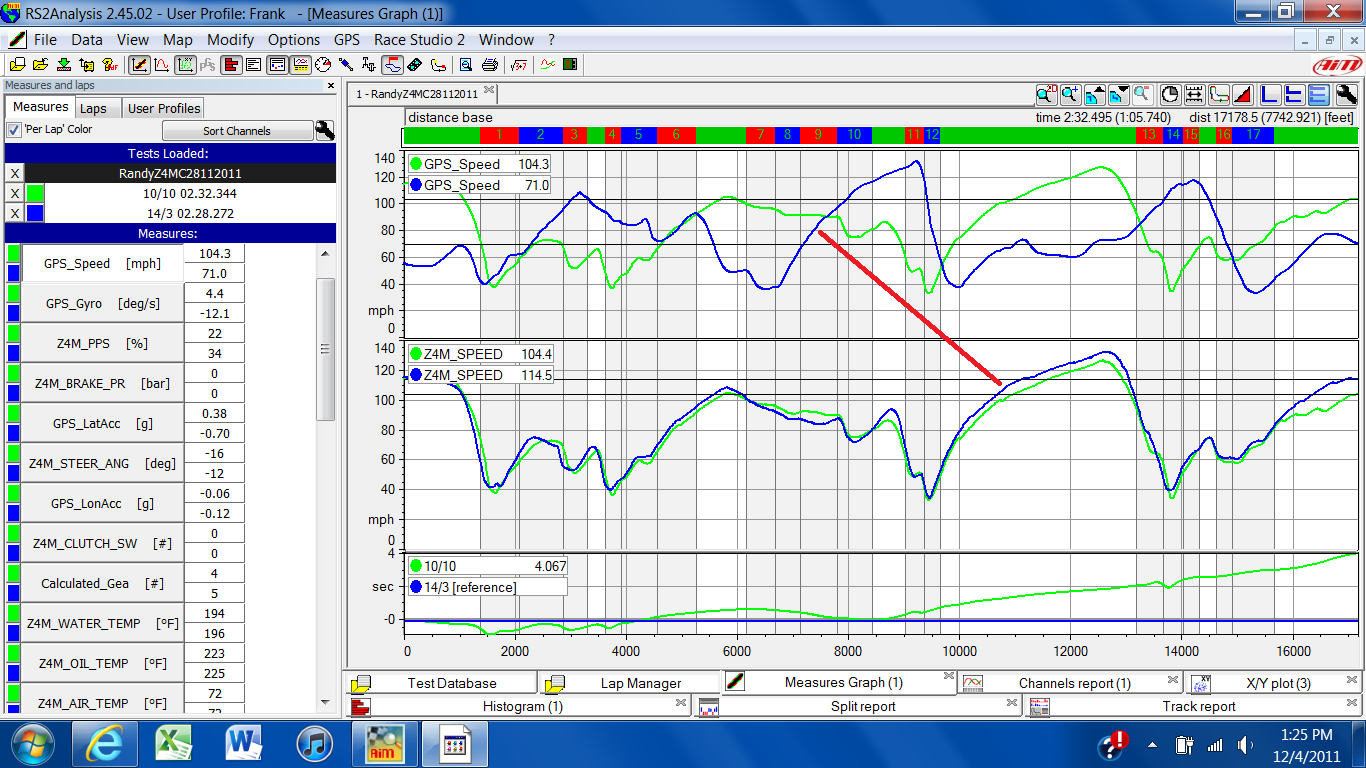1366x768 pixels.
Task: Remove lap 14/3 02.28.272 with its X
Action: click(x=14, y=213)
